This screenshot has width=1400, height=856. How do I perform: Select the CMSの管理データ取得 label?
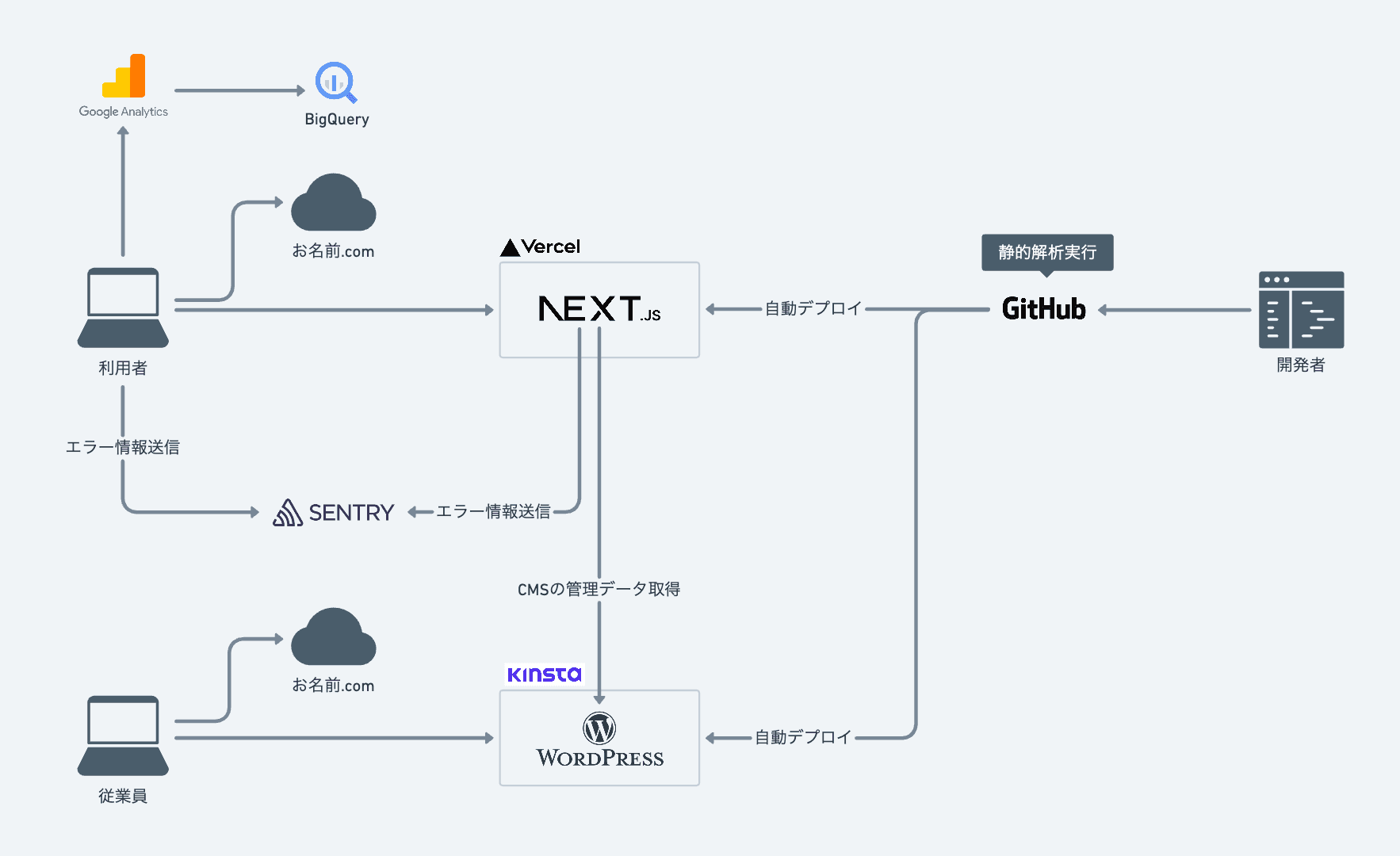click(599, 589)
